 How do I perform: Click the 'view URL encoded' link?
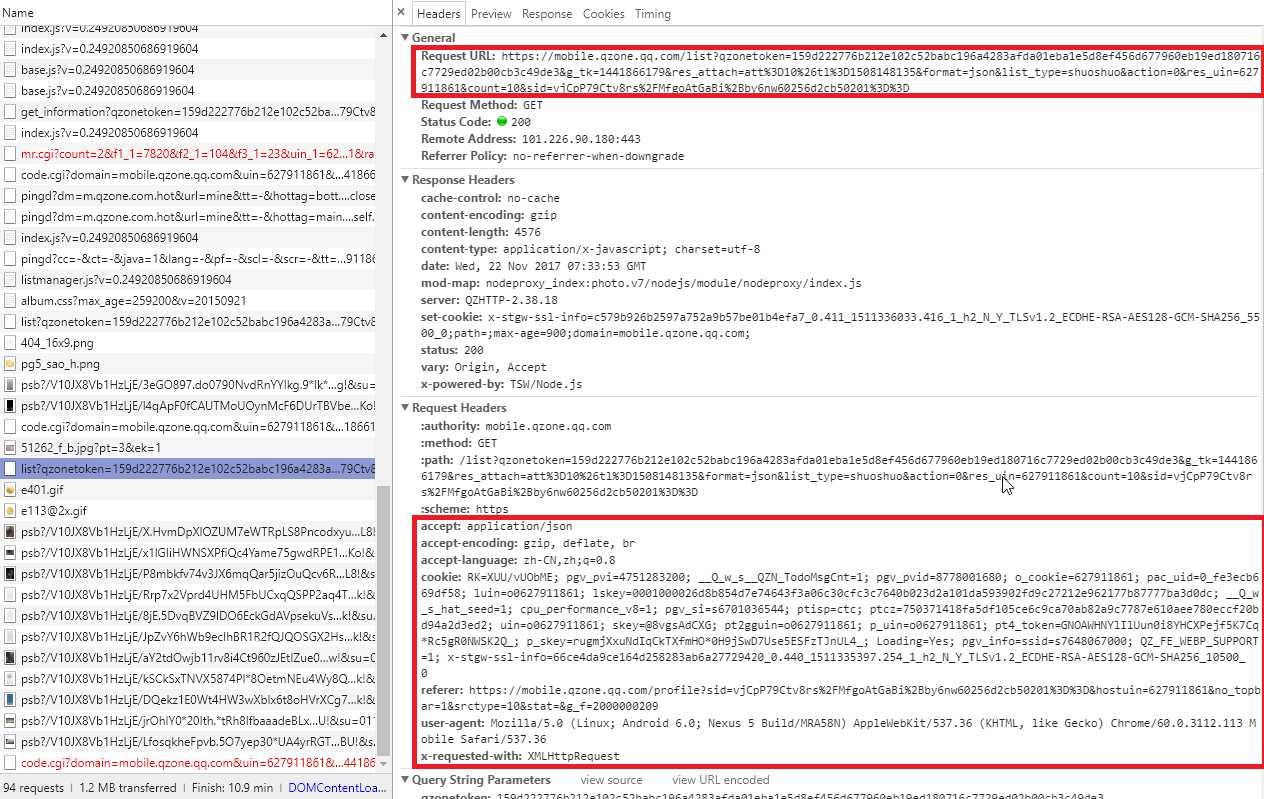coord(721,780)
